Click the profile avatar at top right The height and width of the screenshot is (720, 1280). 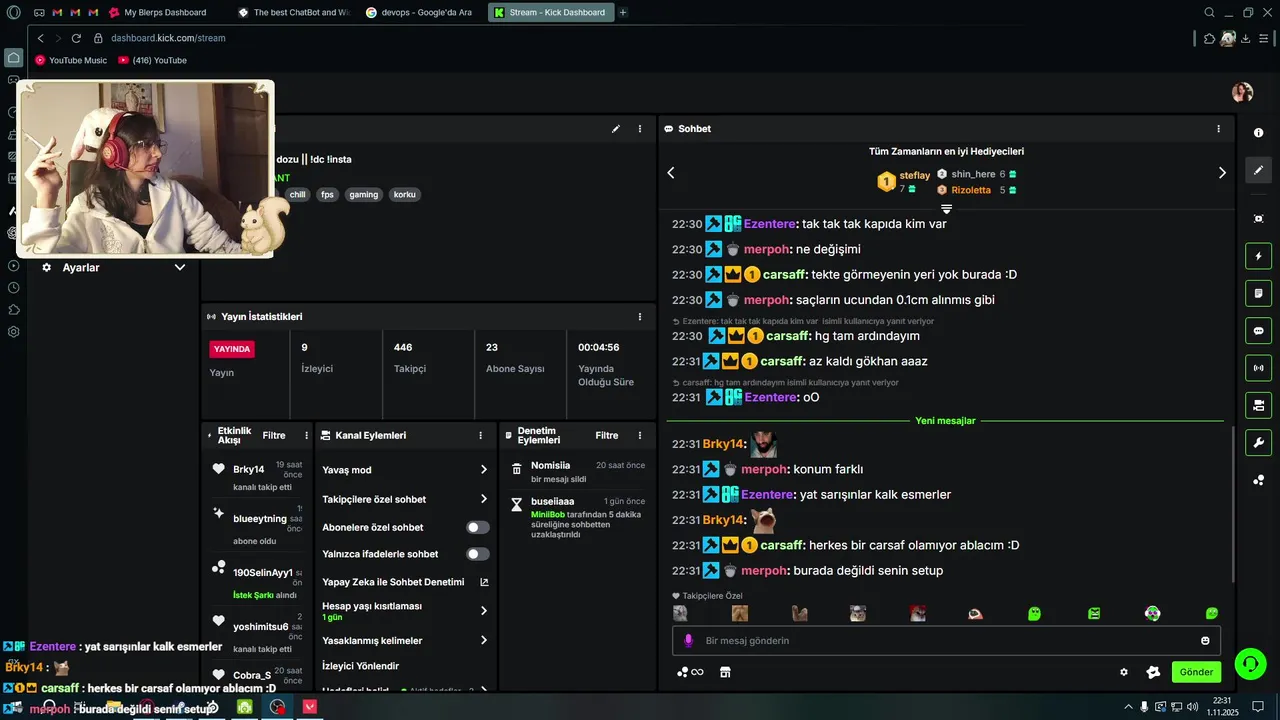[x=1243, y=92]
